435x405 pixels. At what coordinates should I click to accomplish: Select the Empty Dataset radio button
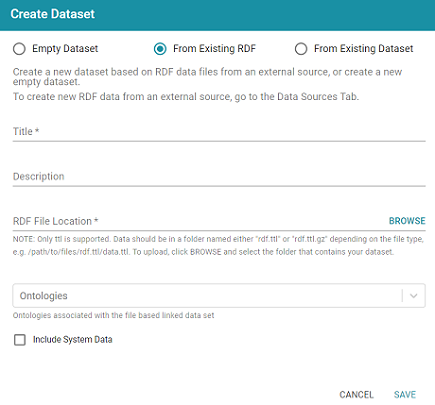tap(19, 49)
